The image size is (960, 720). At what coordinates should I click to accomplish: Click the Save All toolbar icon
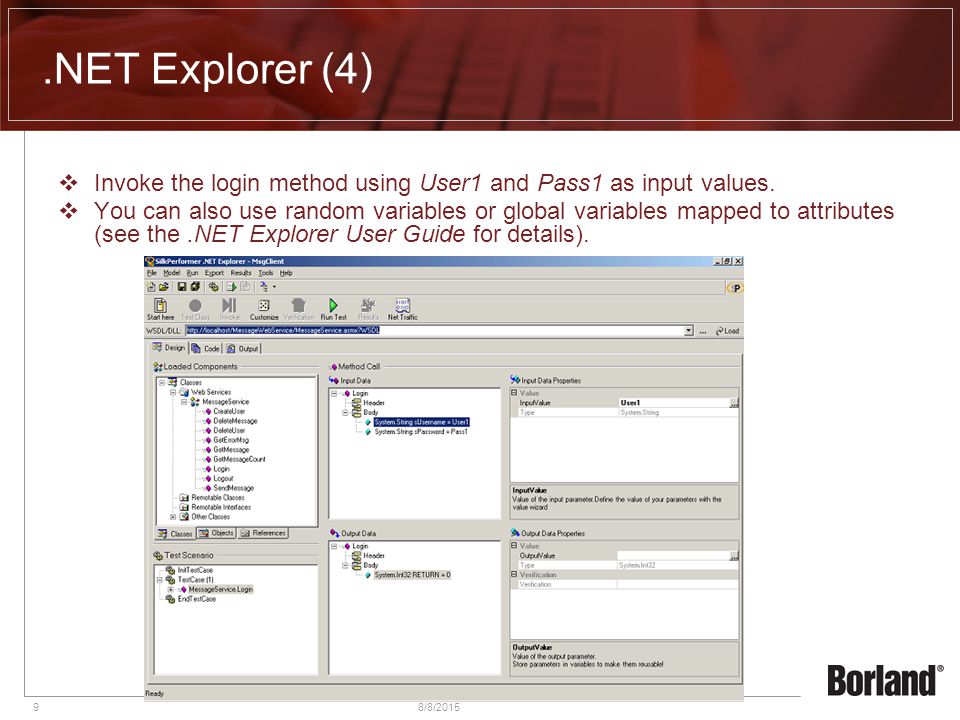tap(195, 287)
